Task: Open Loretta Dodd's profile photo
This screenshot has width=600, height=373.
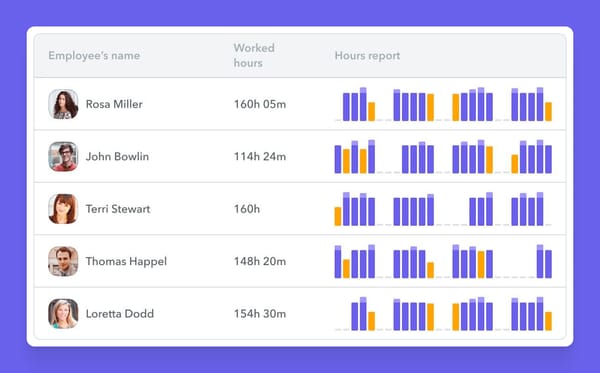Action: [x=63, y=314]
